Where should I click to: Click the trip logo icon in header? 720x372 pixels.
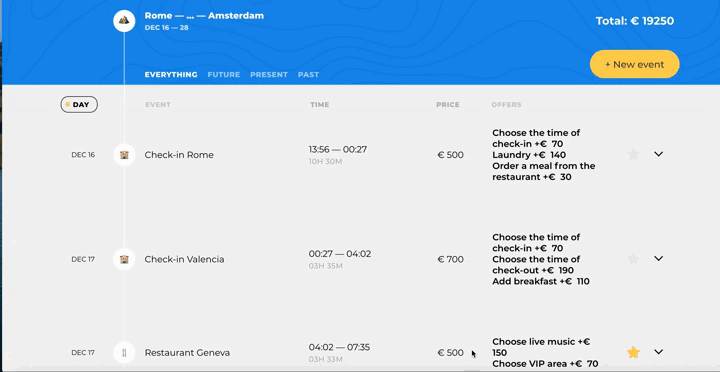pos(124,21)
